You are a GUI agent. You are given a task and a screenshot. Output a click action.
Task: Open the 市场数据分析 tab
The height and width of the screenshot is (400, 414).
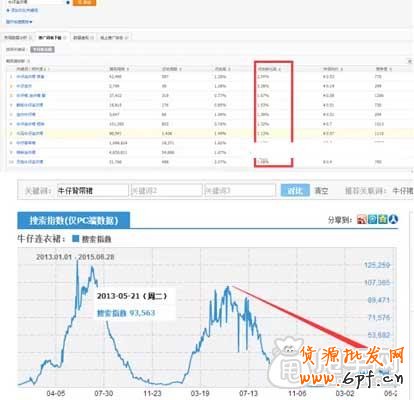pyautogui.click(x=17, y=38)
